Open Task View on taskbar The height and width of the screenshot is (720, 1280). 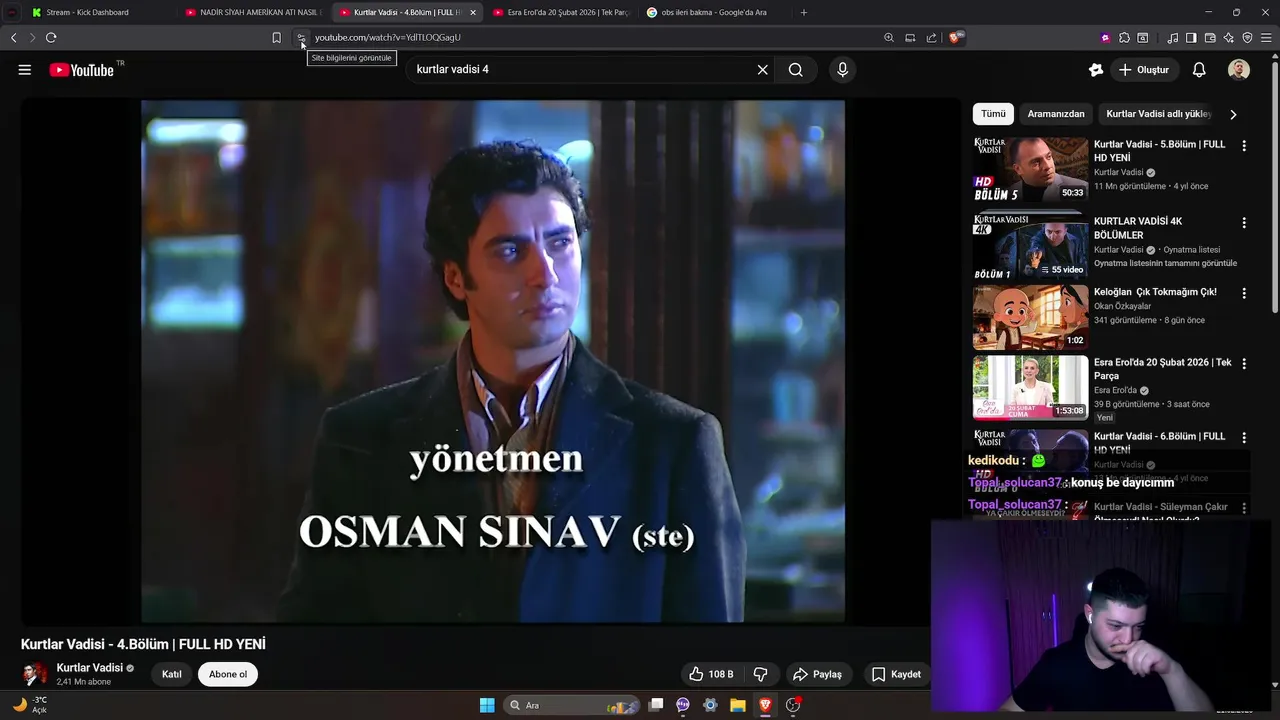coord(656,705)
